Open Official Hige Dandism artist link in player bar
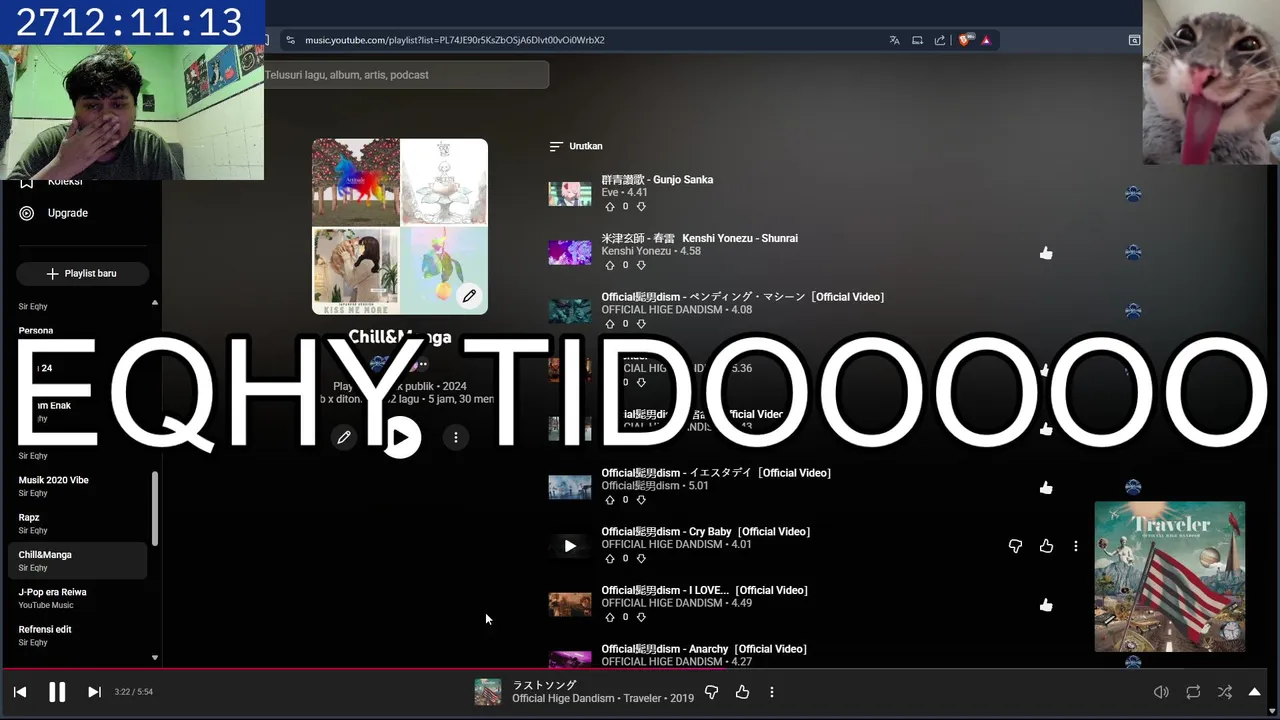 tap(563, 698)
